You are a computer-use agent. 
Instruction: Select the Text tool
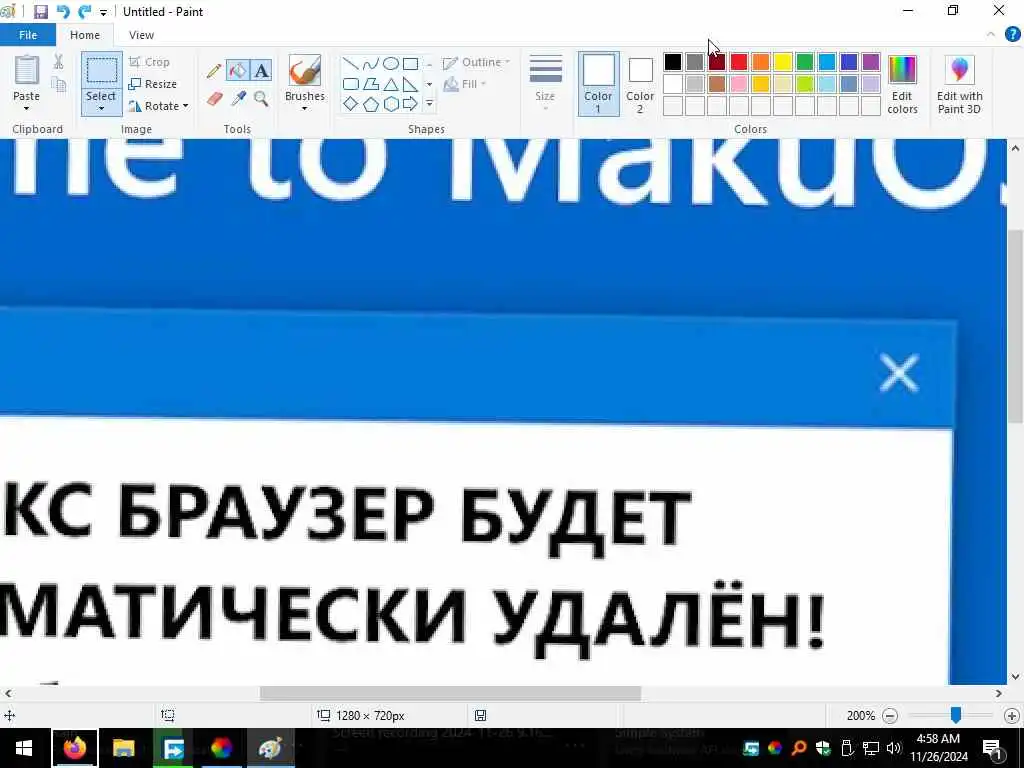[x=261, y=71]
